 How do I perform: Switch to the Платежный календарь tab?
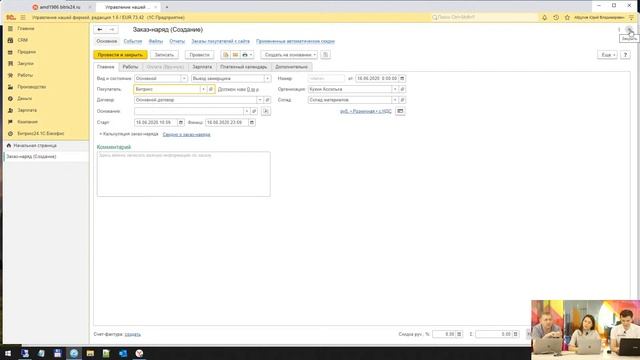point(243,67)
